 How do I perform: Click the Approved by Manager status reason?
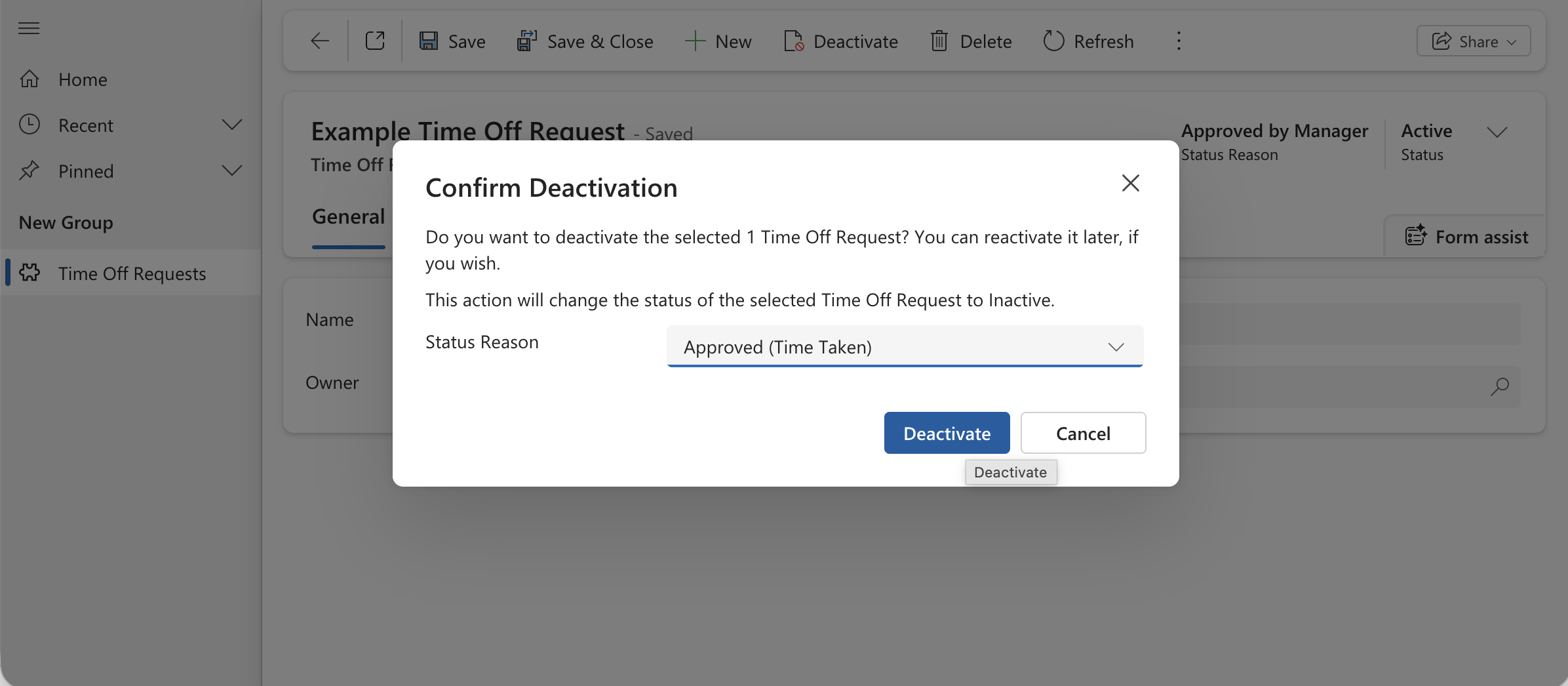[1274, 131]
